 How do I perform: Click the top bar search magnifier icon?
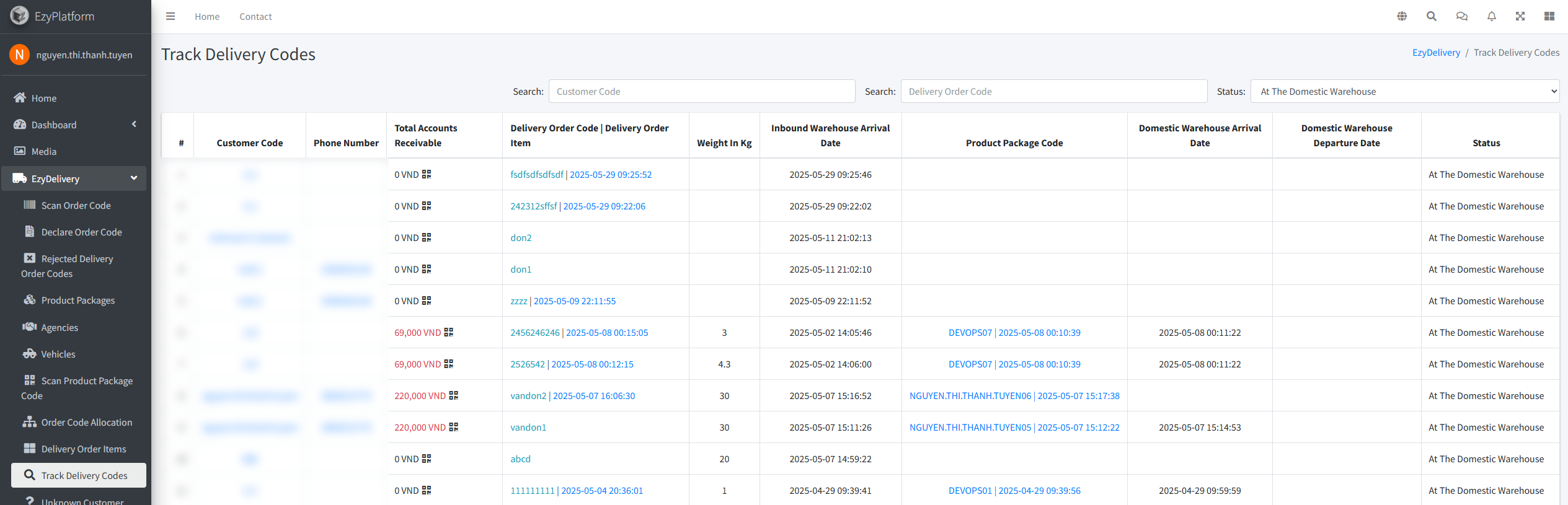(x=1432, y=17)
